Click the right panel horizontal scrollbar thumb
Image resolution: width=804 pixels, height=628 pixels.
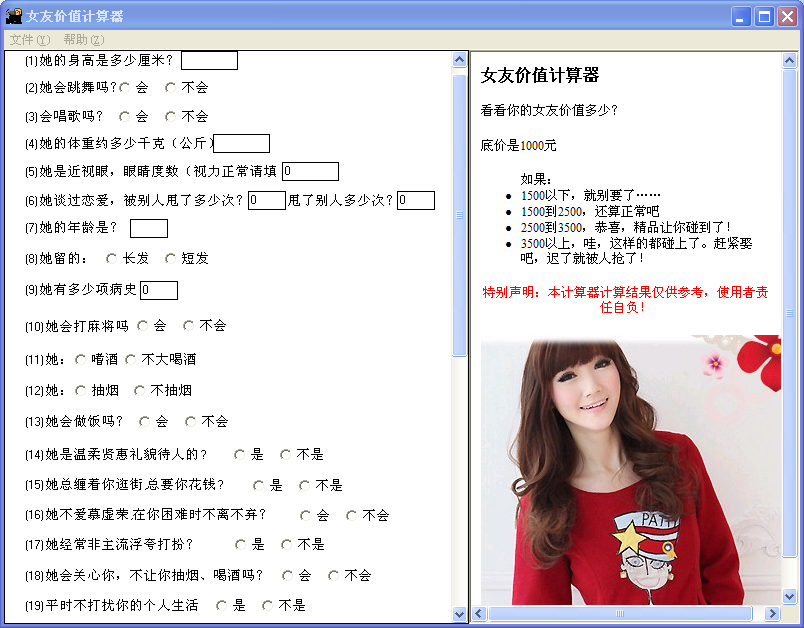pos(620,614)
